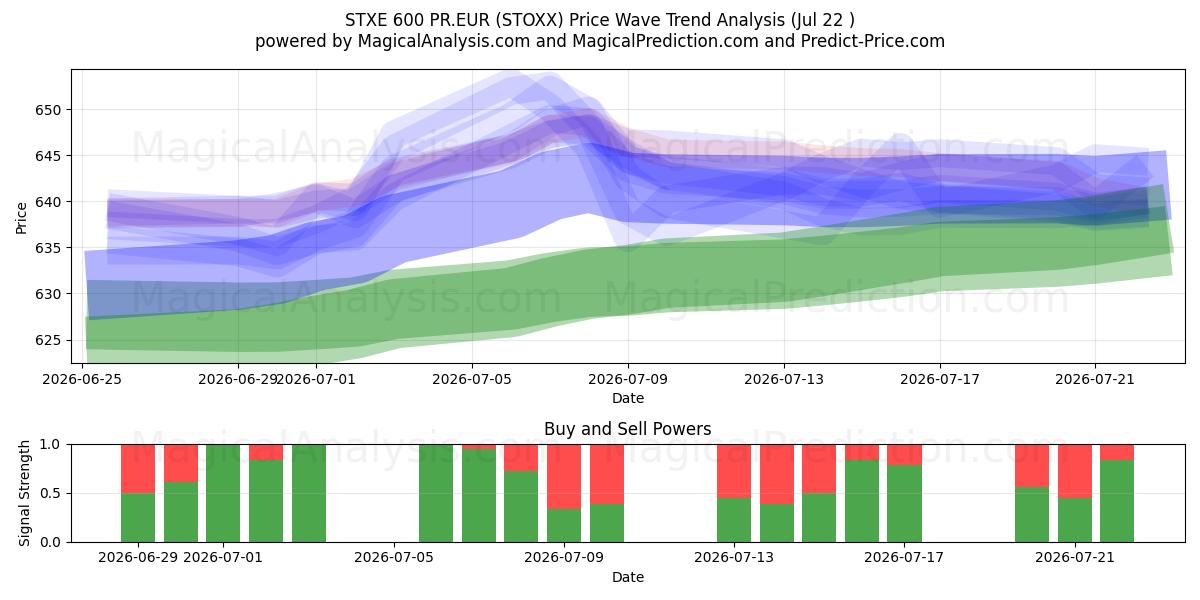Click the 645 price tick label
The image size is (1200, 600).
50,156
